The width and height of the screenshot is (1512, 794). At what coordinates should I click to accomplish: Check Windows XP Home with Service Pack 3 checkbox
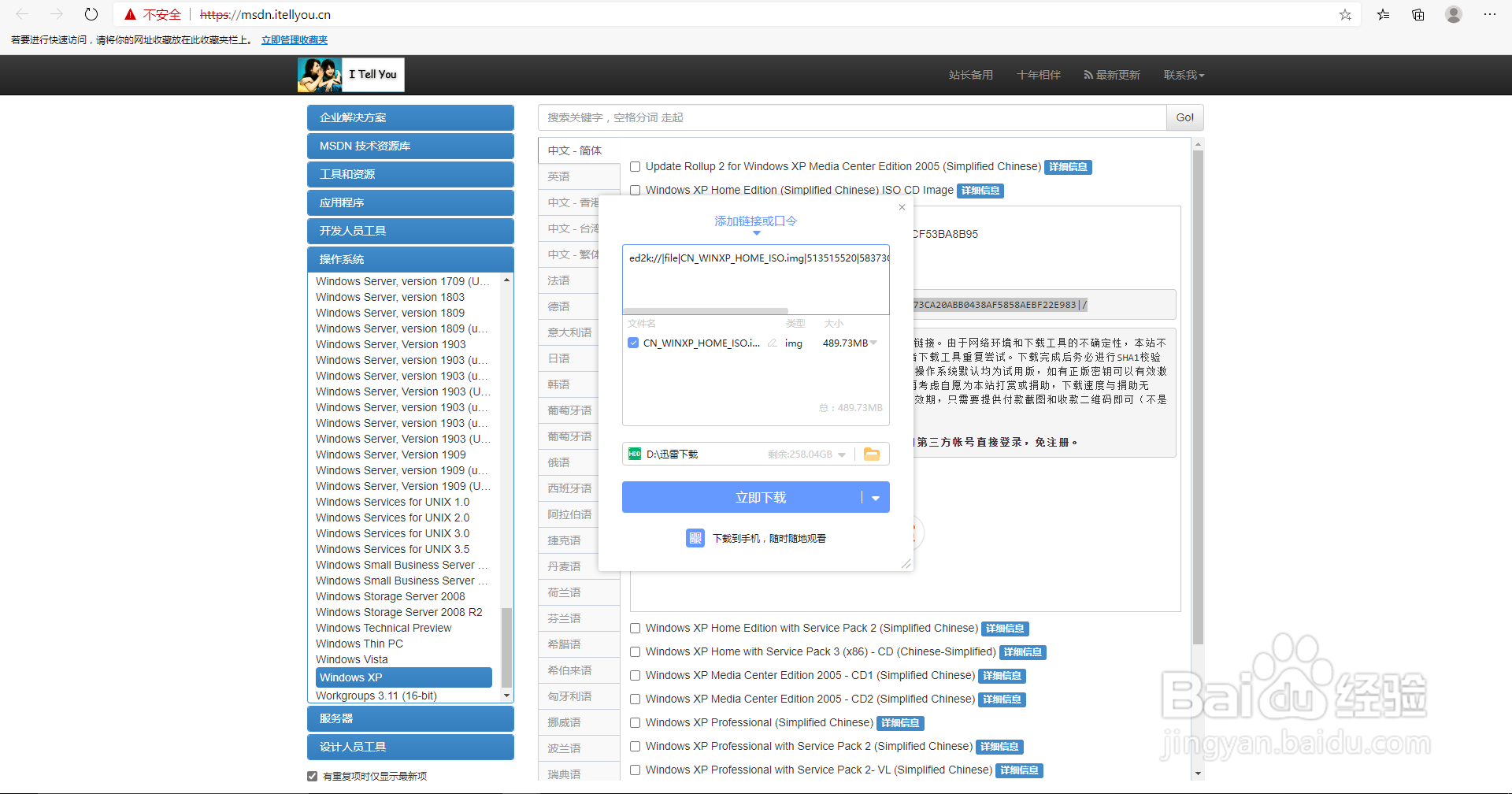(x=635, y=652)
